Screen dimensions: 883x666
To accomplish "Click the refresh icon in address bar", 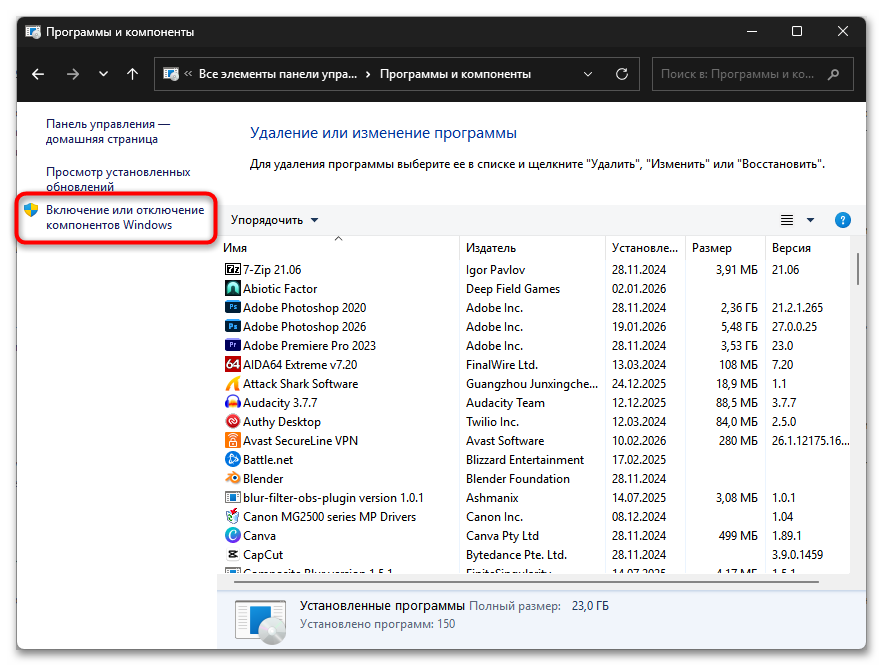I will click(x=622, y=74).
